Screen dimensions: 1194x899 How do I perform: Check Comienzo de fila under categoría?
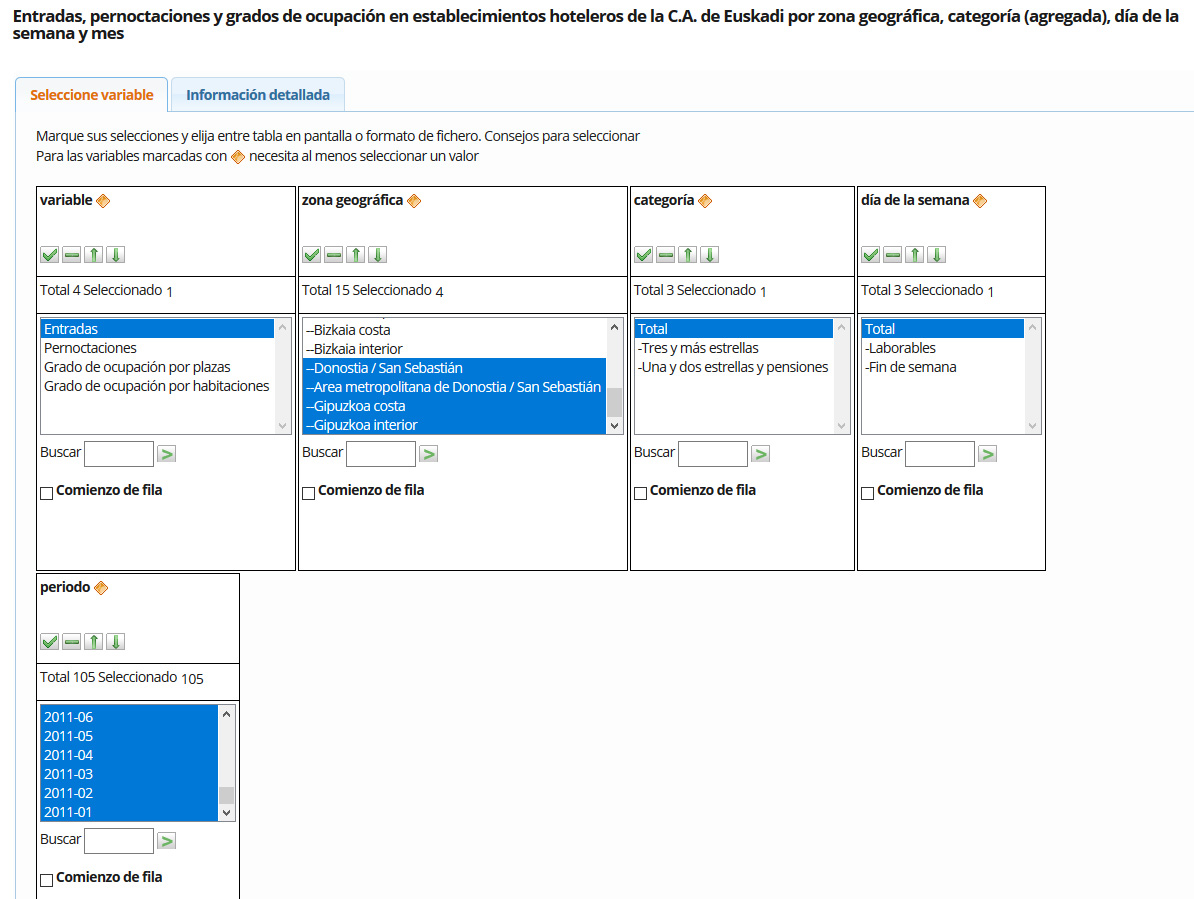pos(641,493)
